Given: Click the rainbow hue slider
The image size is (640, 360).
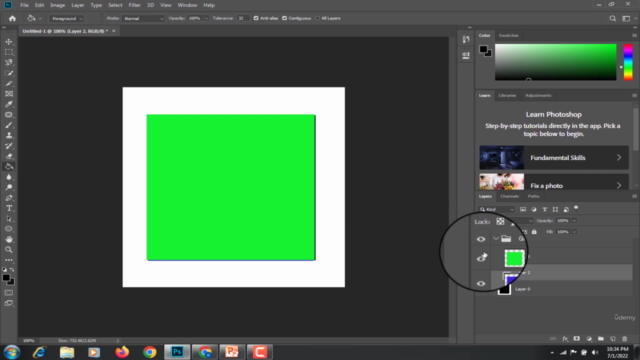Looking at the screenshot, I should [628, 62].
